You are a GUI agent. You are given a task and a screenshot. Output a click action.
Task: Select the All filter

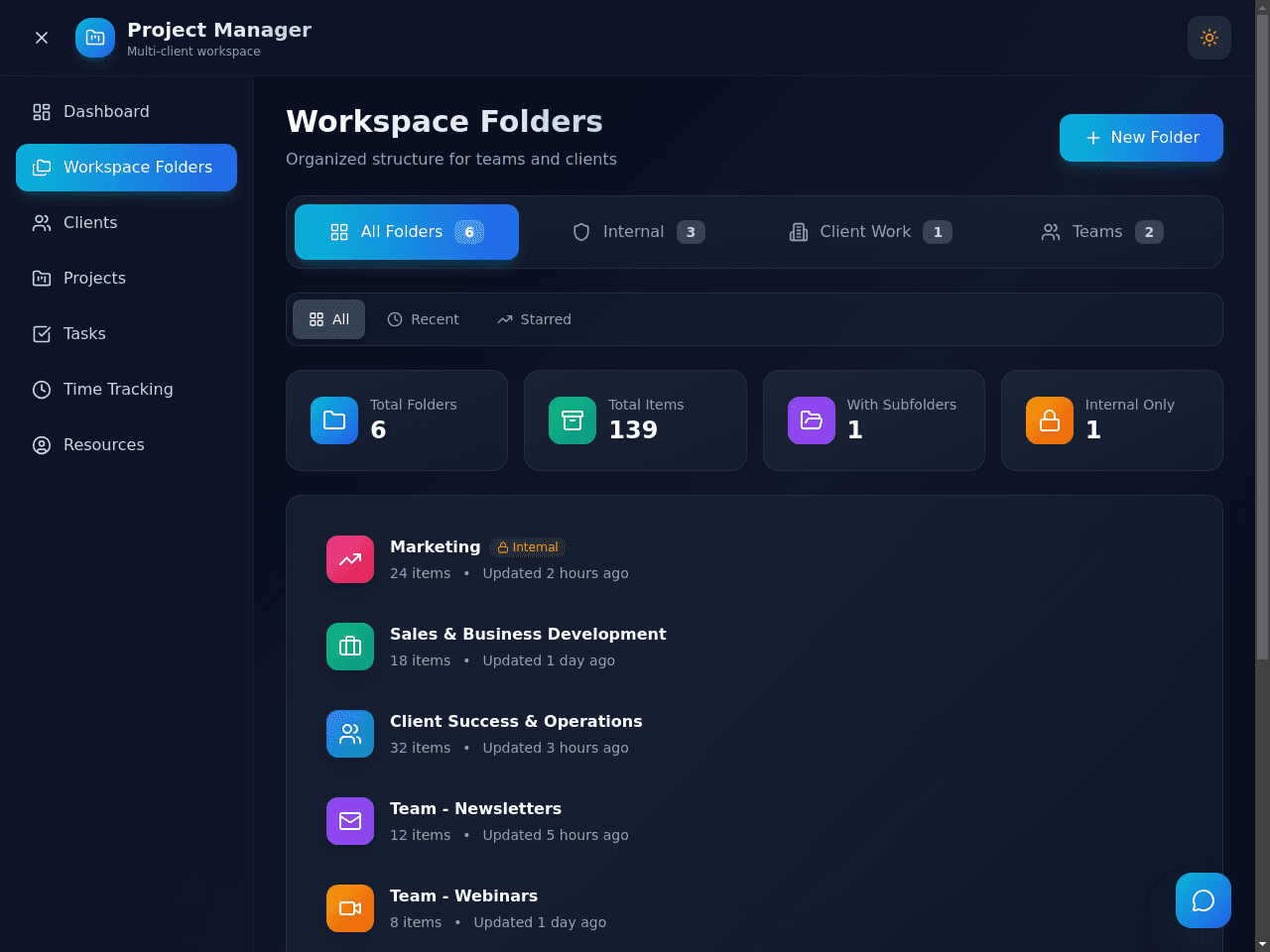[328, 319]
